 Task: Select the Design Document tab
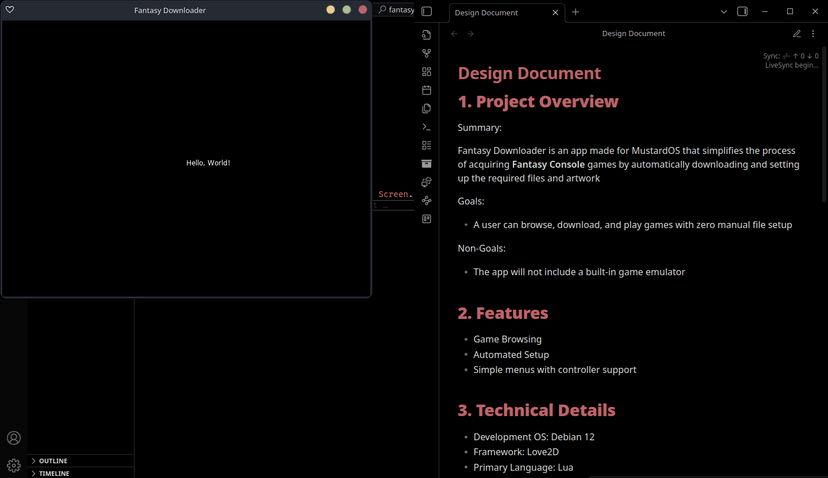tap(487, 13)
